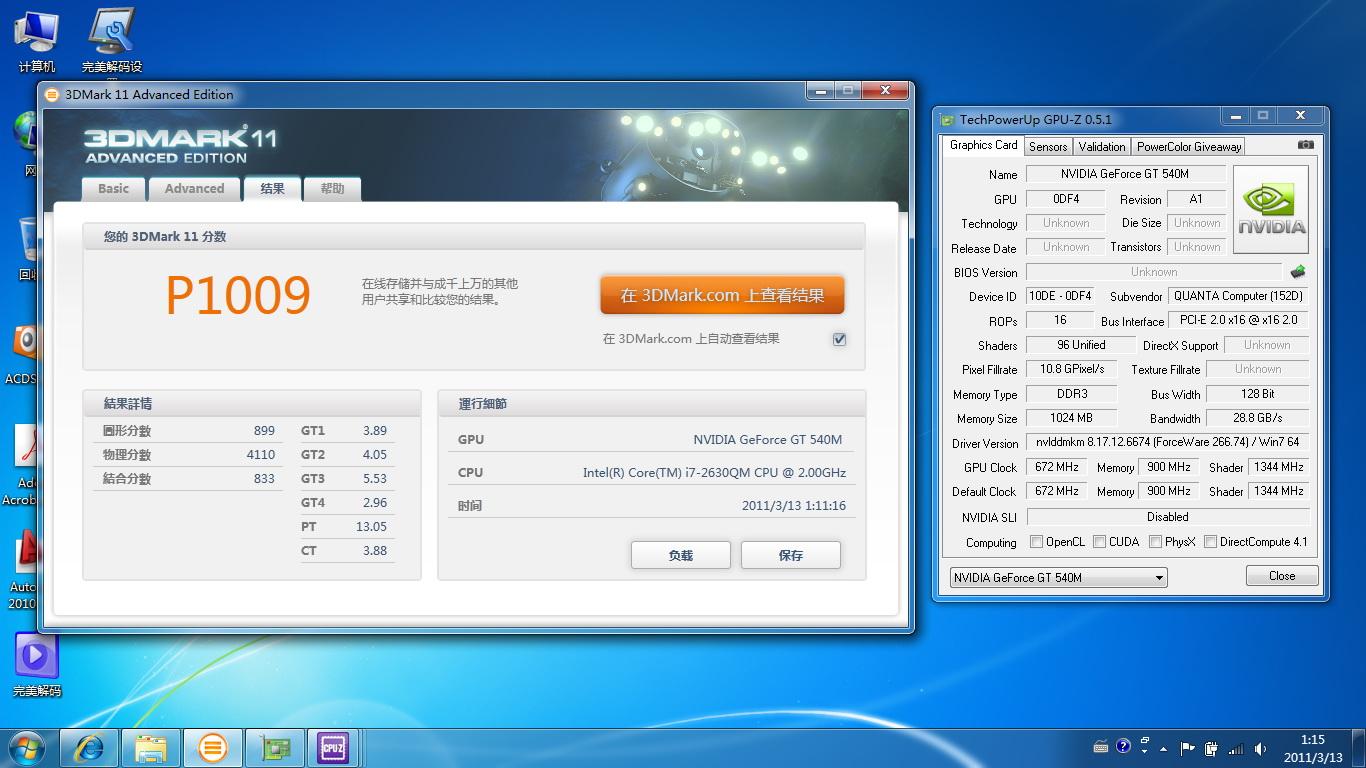Click the NVIDIA logo in GPU-Z
Viewport: 1366px width, 768px height.
point(1271,209)
